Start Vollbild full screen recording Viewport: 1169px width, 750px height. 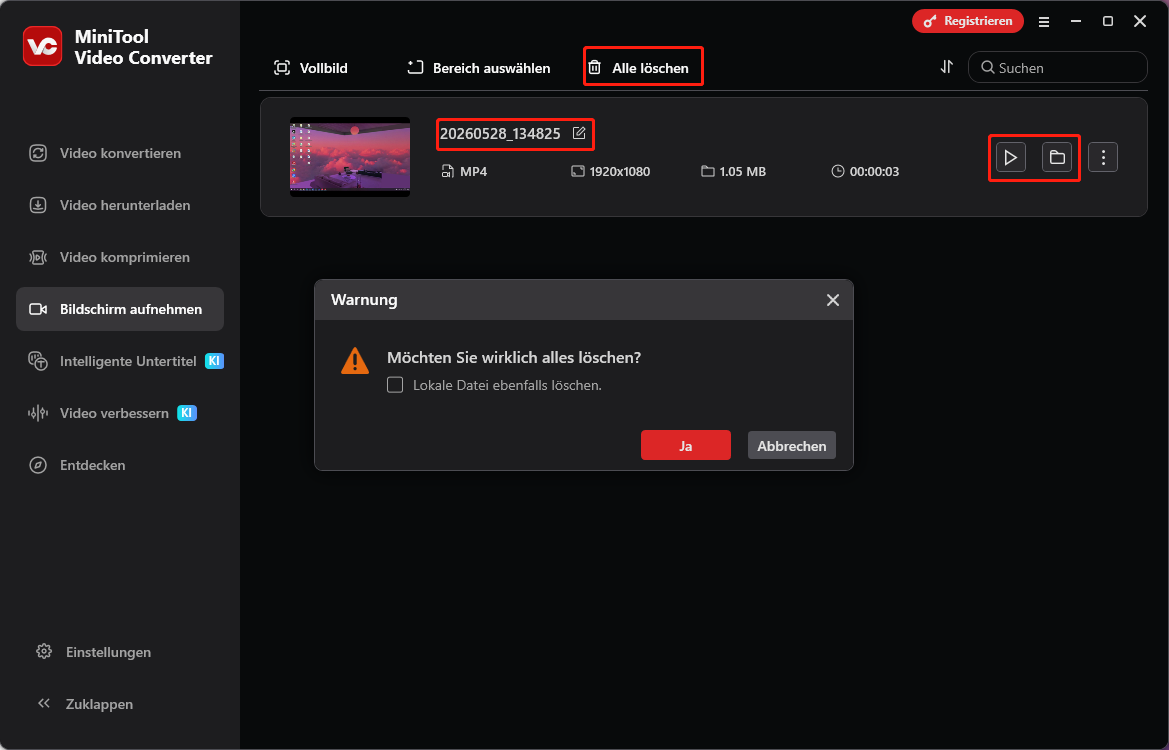click(311, 68)
